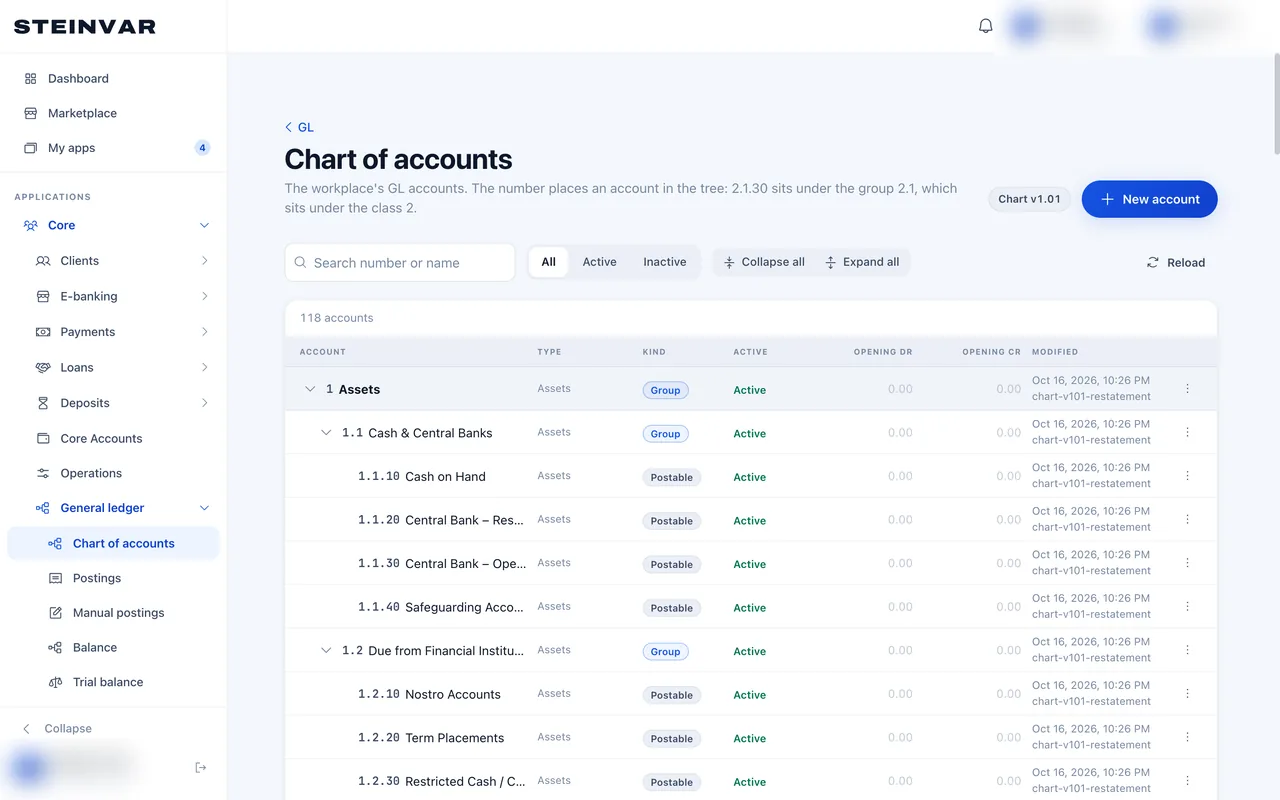This screenshot has width=1280, height=800.
Task: Open row menu for Cash & Central Banks
Action: pyautogui.click(x=1187, y=432)
